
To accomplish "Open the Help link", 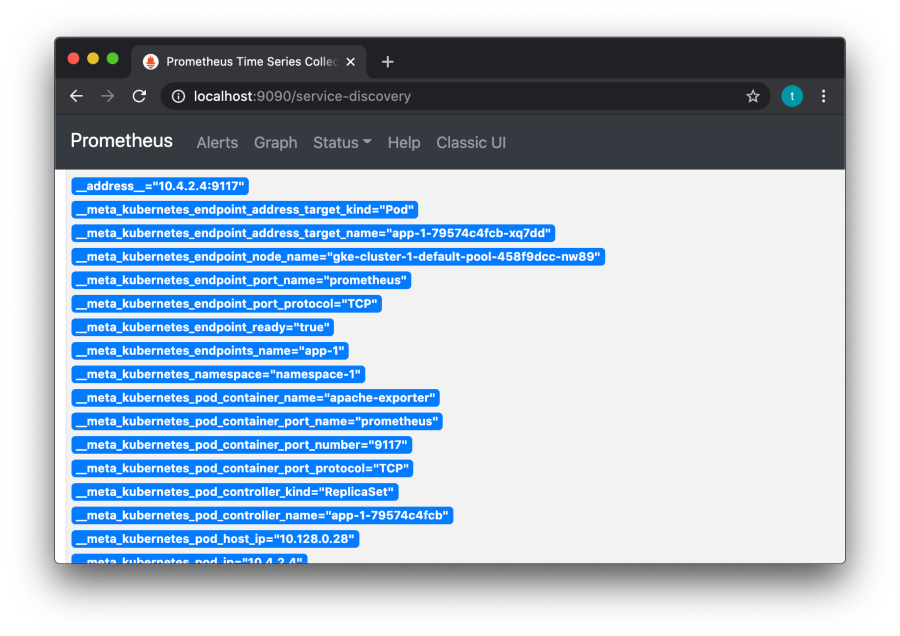I will tap(404, 143).
